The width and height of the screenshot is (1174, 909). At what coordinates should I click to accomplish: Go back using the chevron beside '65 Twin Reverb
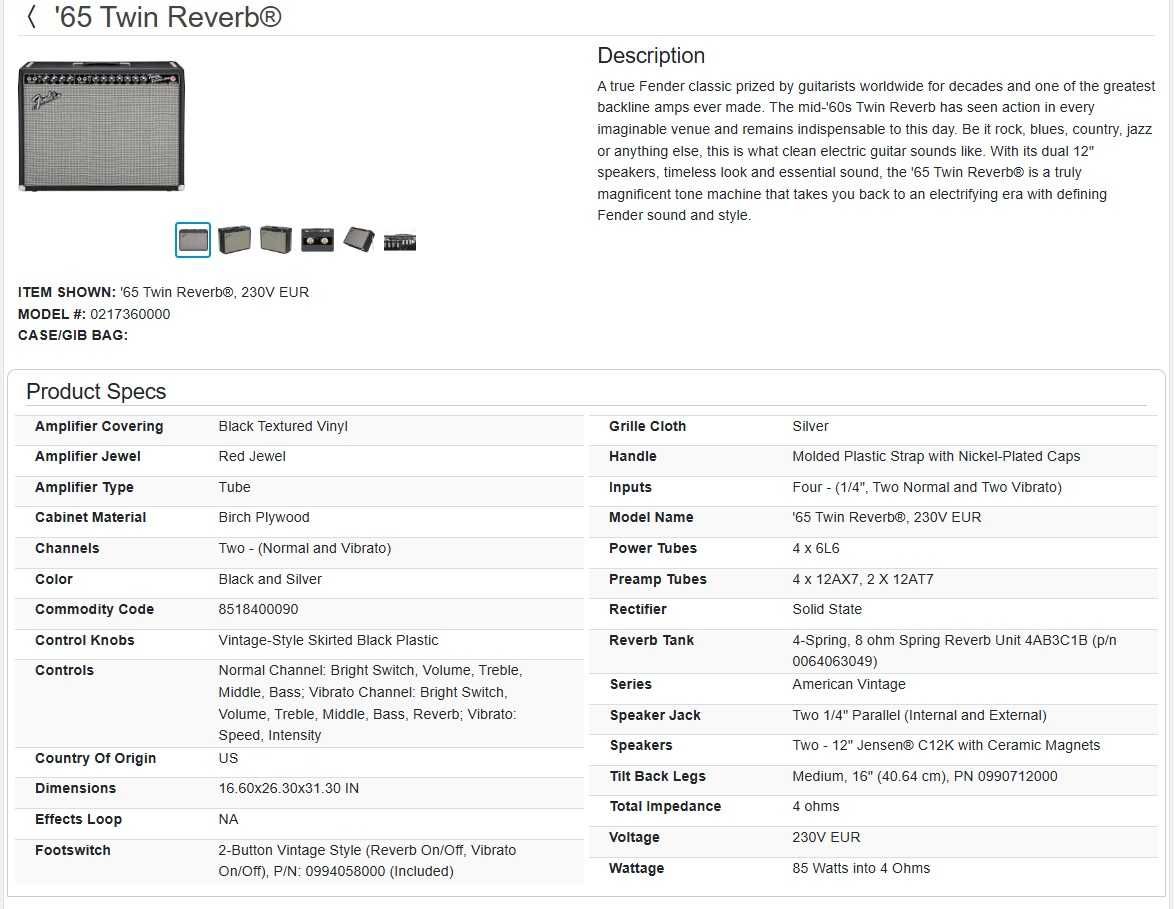31,17
